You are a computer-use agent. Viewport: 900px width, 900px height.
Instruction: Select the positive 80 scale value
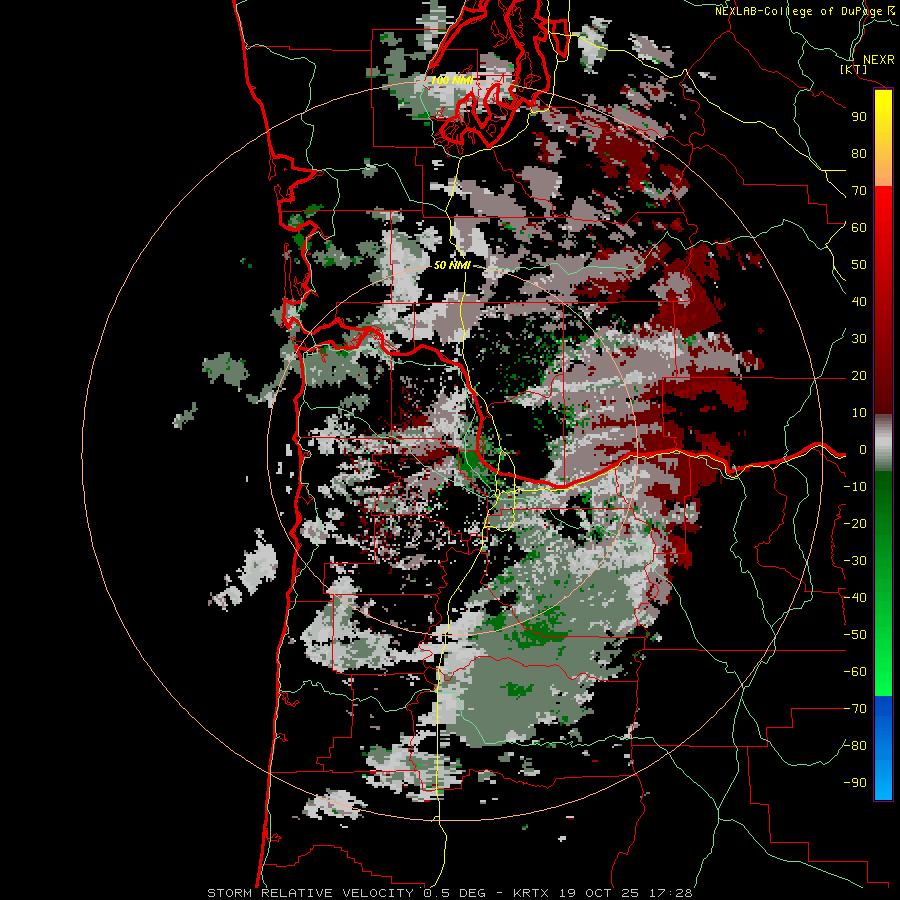[859, 154]
